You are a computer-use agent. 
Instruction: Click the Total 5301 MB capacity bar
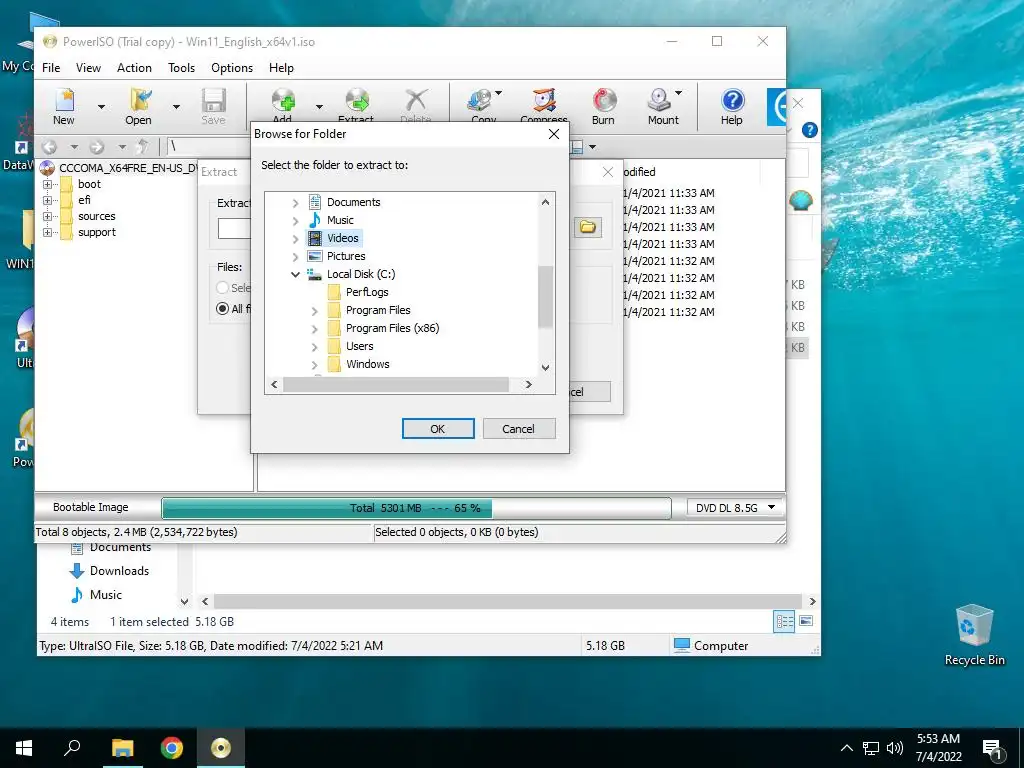click(416, 508)
